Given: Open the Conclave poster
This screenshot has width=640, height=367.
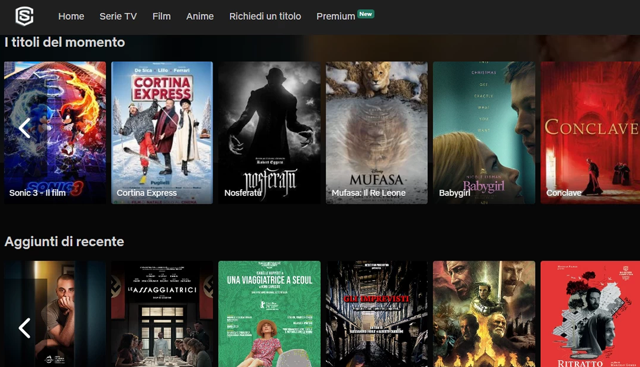Looking at the screenshot, I should pos(590,133).
